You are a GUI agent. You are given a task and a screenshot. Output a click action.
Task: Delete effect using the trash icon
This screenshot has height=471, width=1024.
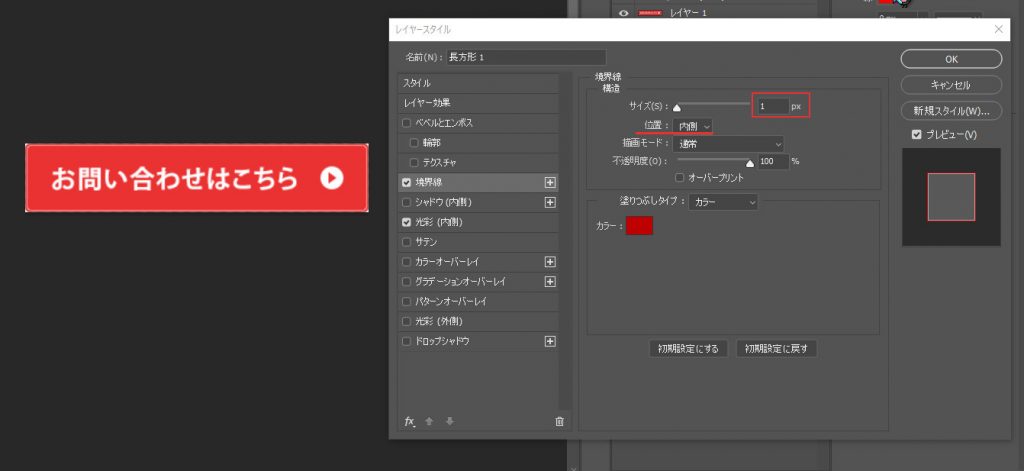559,421
